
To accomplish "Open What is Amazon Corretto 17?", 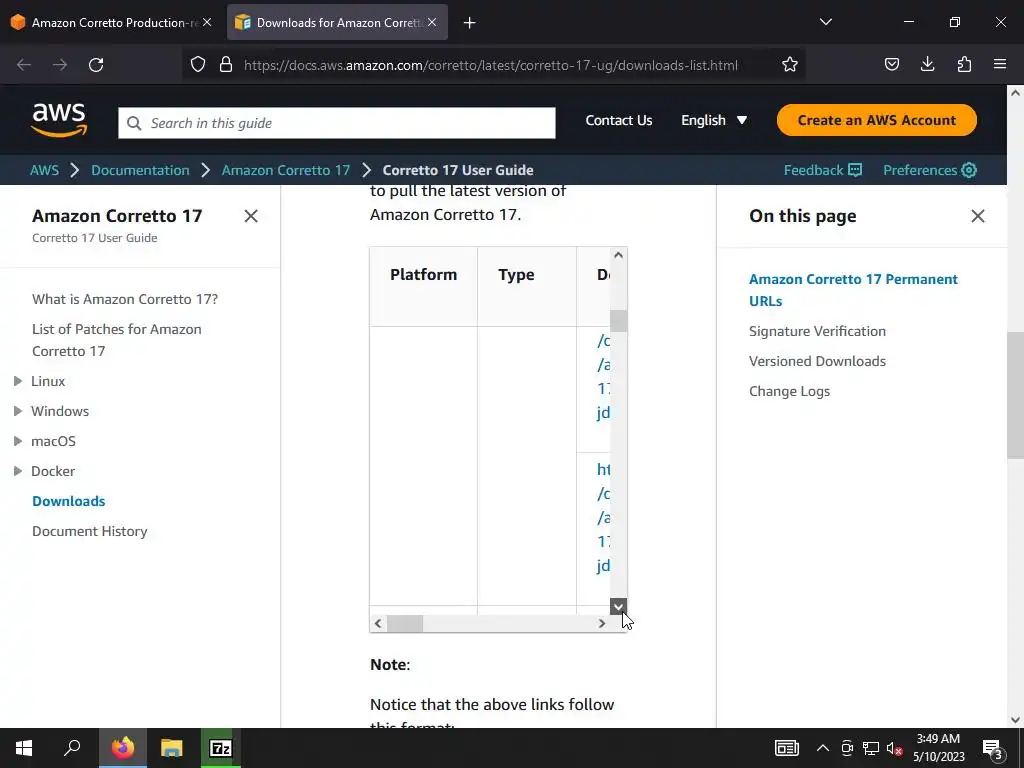I will (x=125, y=299).
